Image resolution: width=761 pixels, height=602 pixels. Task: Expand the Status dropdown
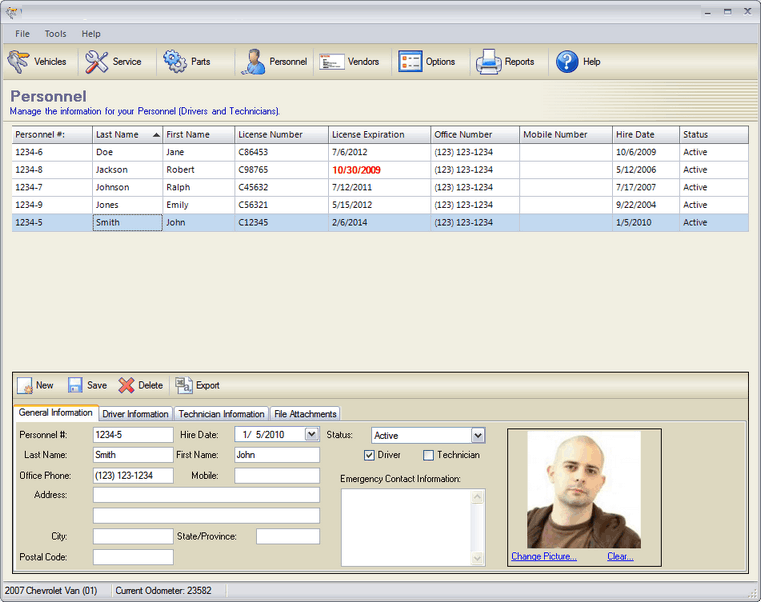(478, 435)
